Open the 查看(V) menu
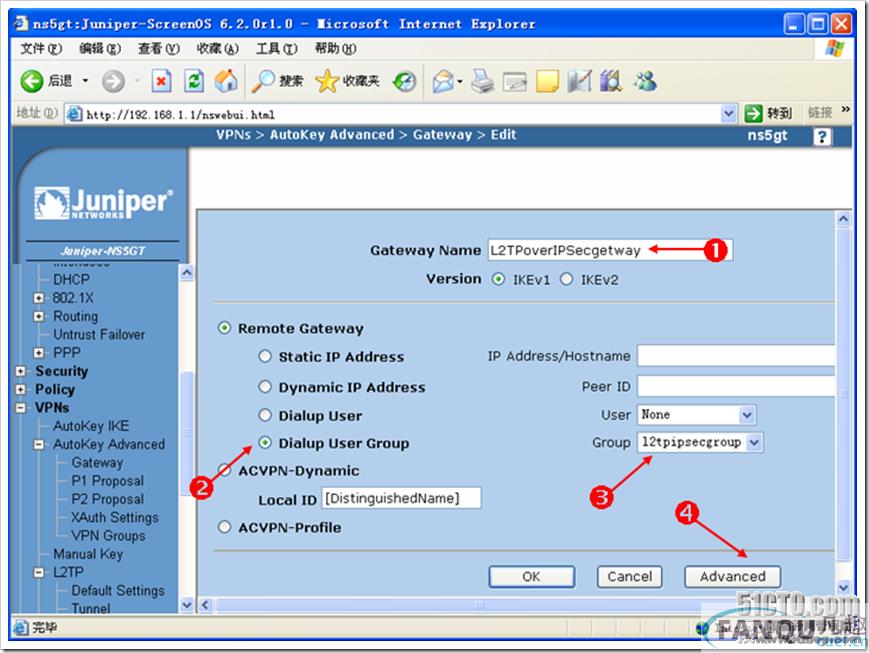Image resolution: width=869 pixels, height=653 pixels. (159, 49)
